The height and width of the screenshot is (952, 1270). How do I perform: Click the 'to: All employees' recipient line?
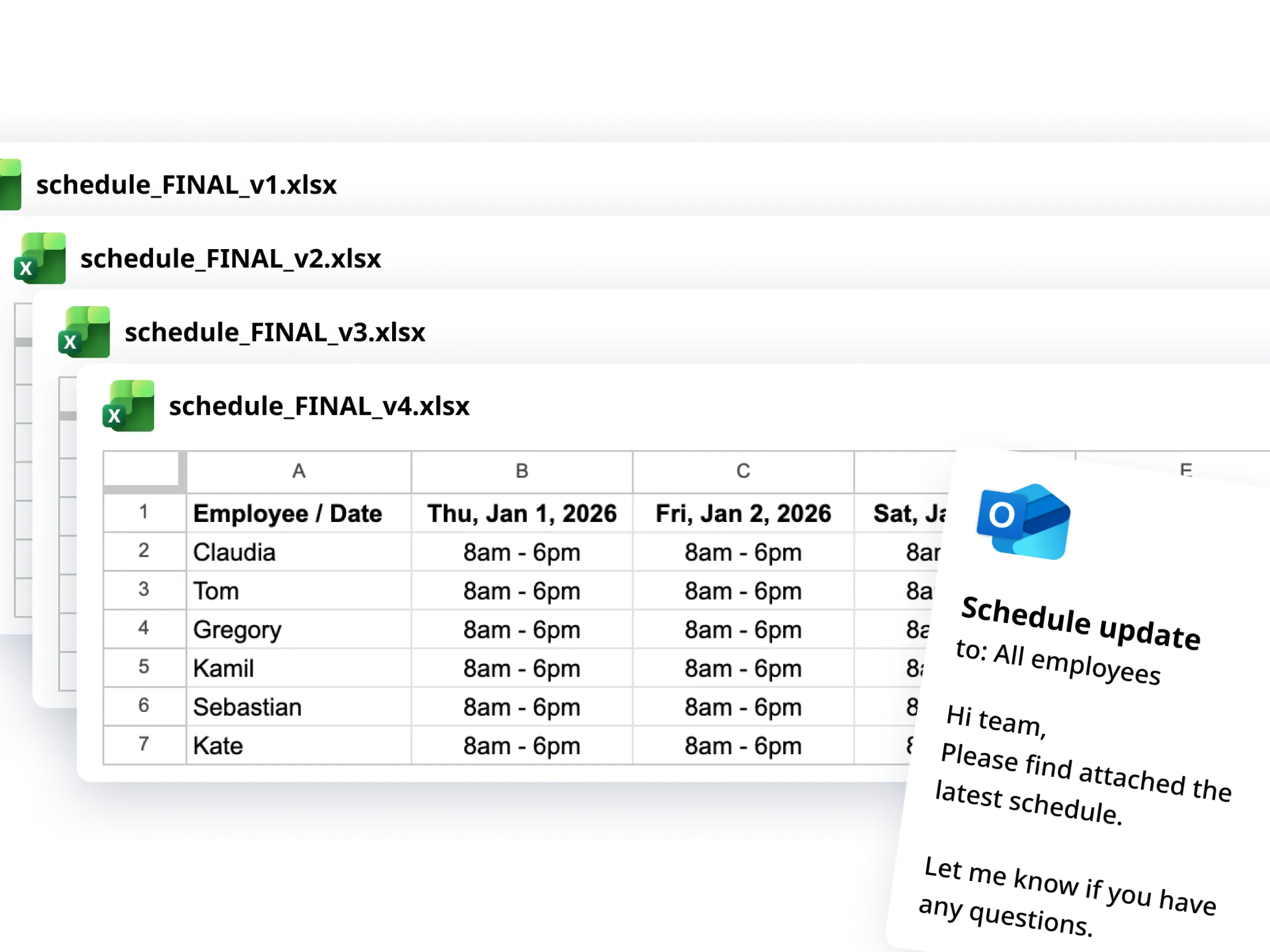(1058, 662)
